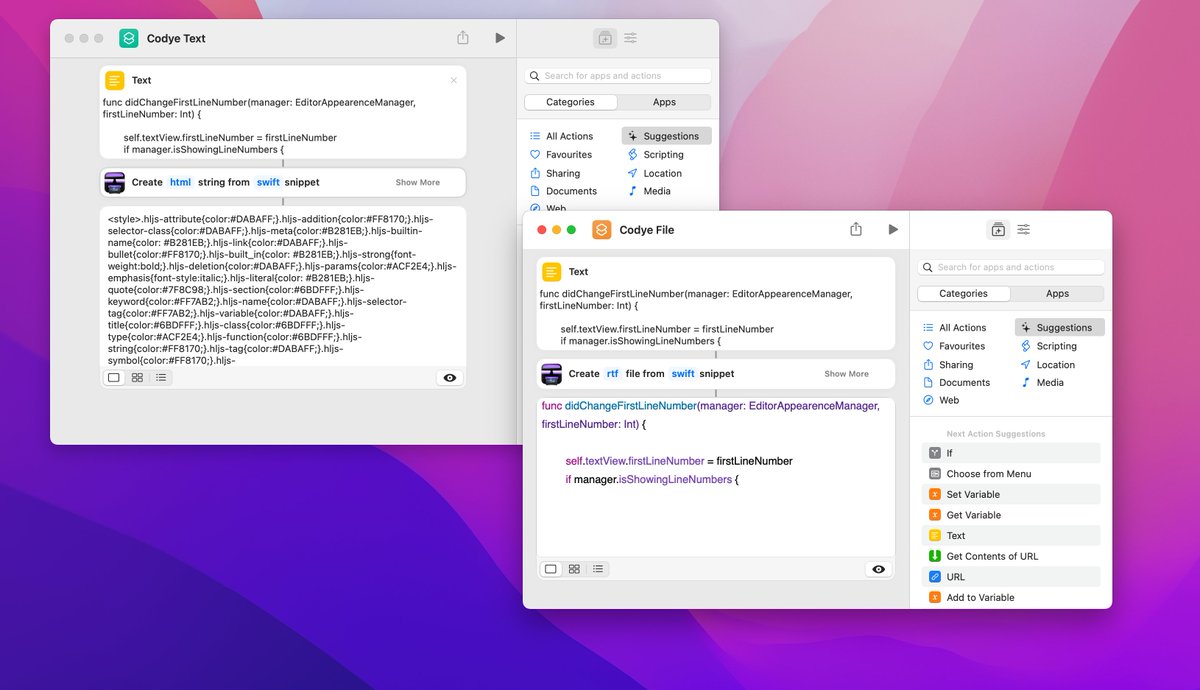Select Categories tab in Codye Text window
The width and height of the screenshot is (1200, 690).
click(x=571, y=102)
